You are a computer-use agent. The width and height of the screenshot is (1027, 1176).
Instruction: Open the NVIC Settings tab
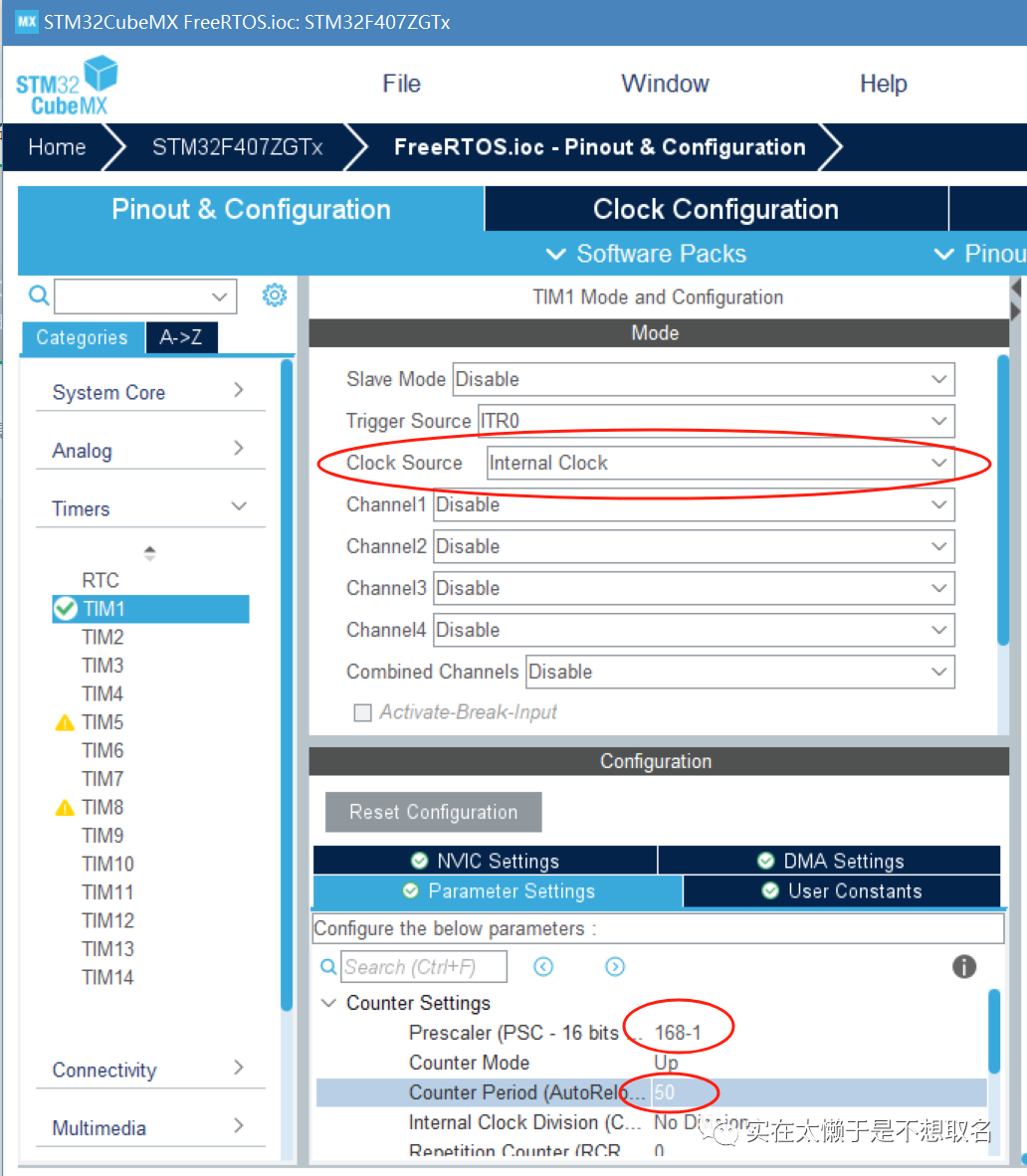(486, 862)
